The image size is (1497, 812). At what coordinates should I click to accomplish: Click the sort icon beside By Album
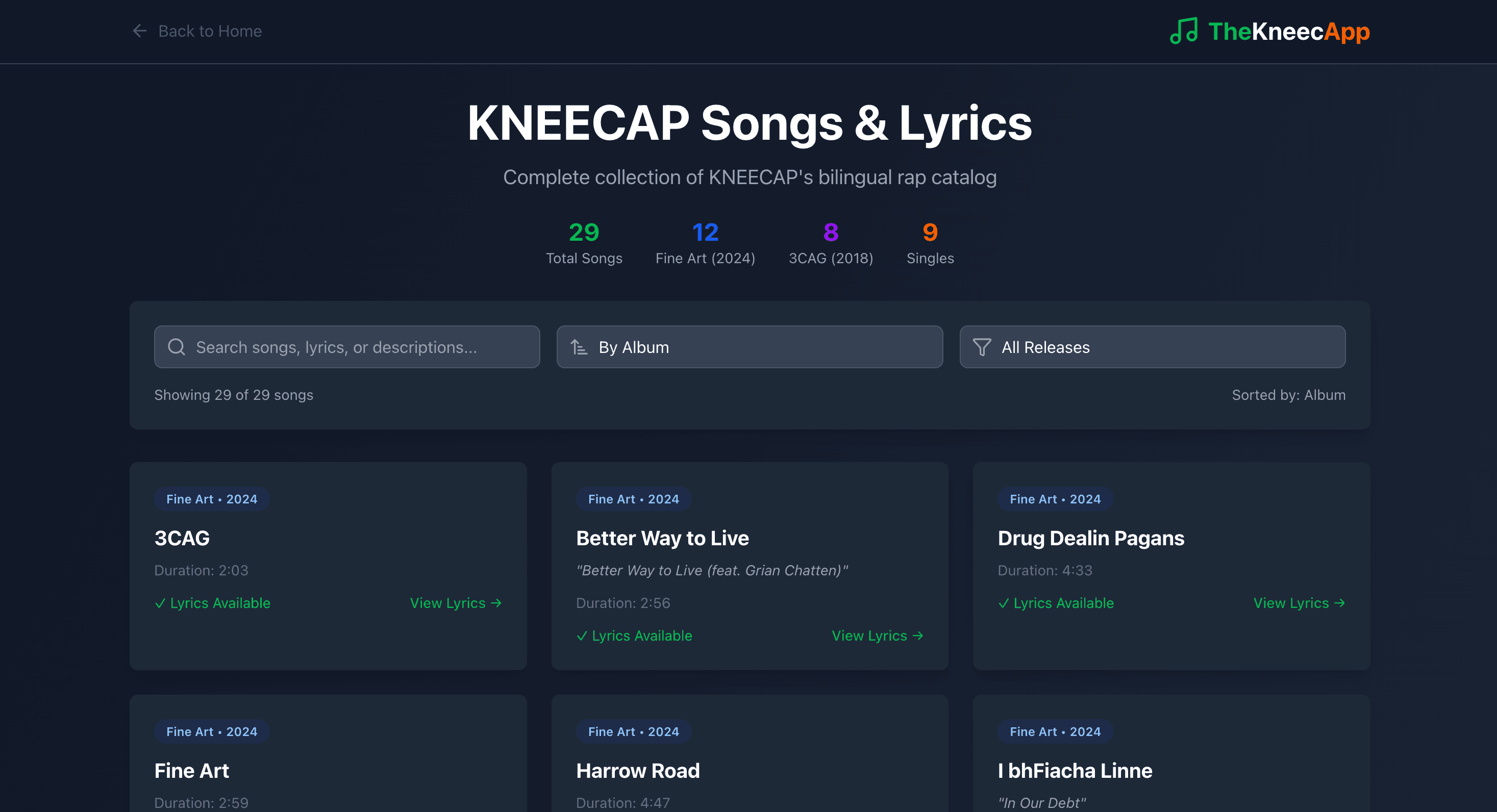pos(580,347)
